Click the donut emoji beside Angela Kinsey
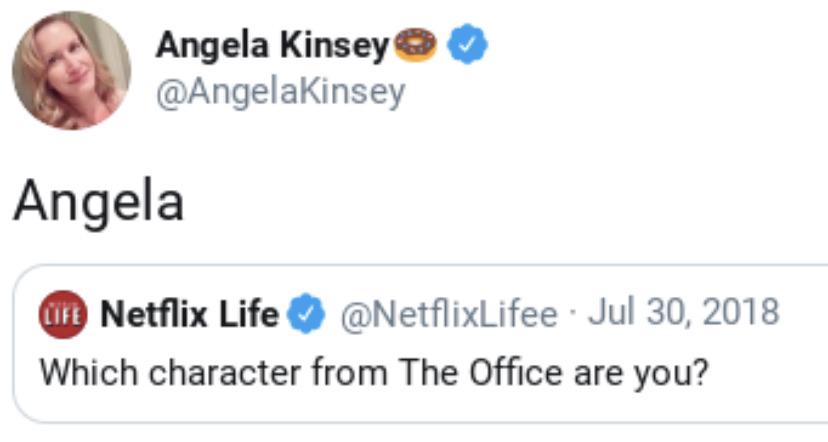 [x=416, y=45]
